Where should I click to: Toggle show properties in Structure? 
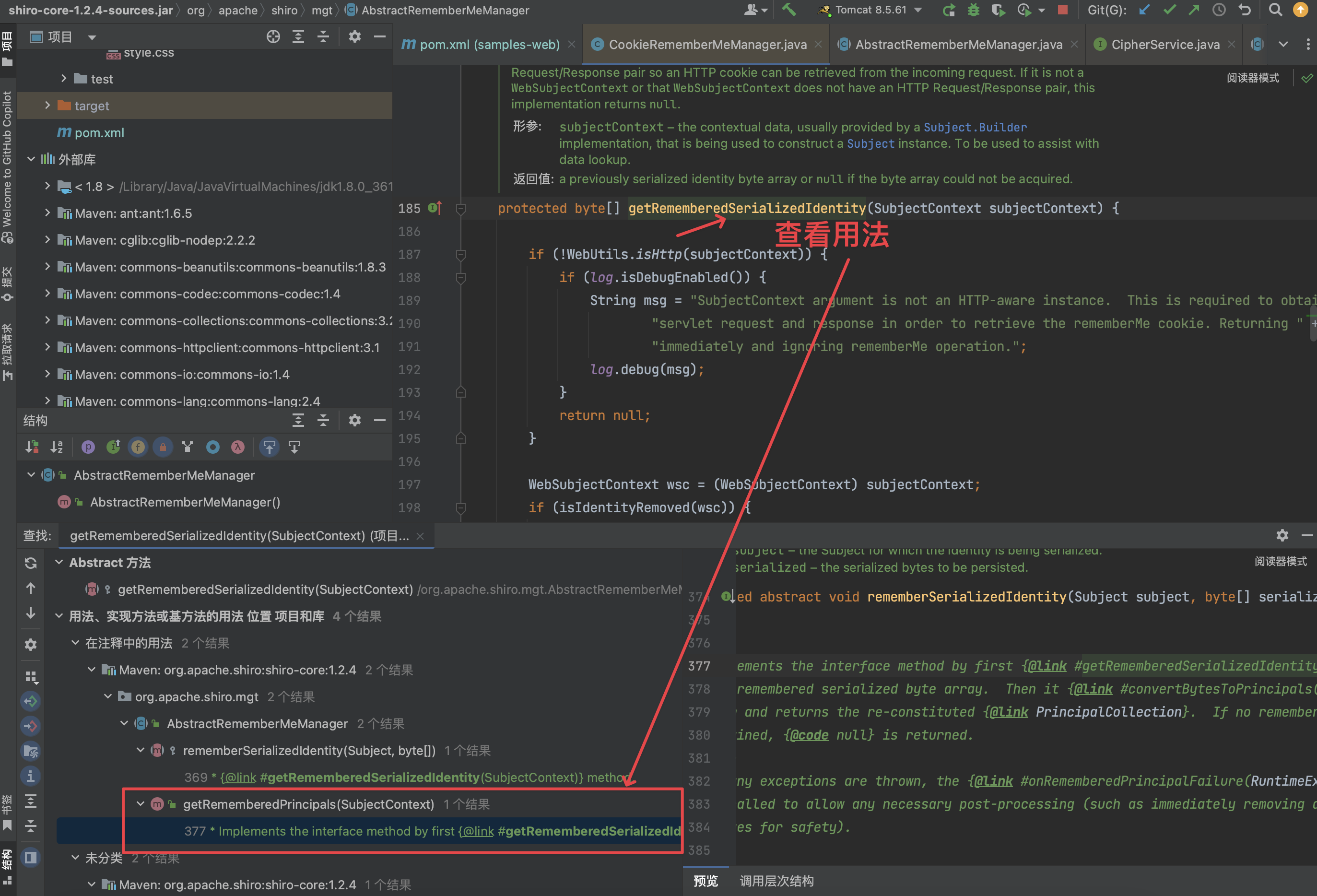click(x=88, y=447)
